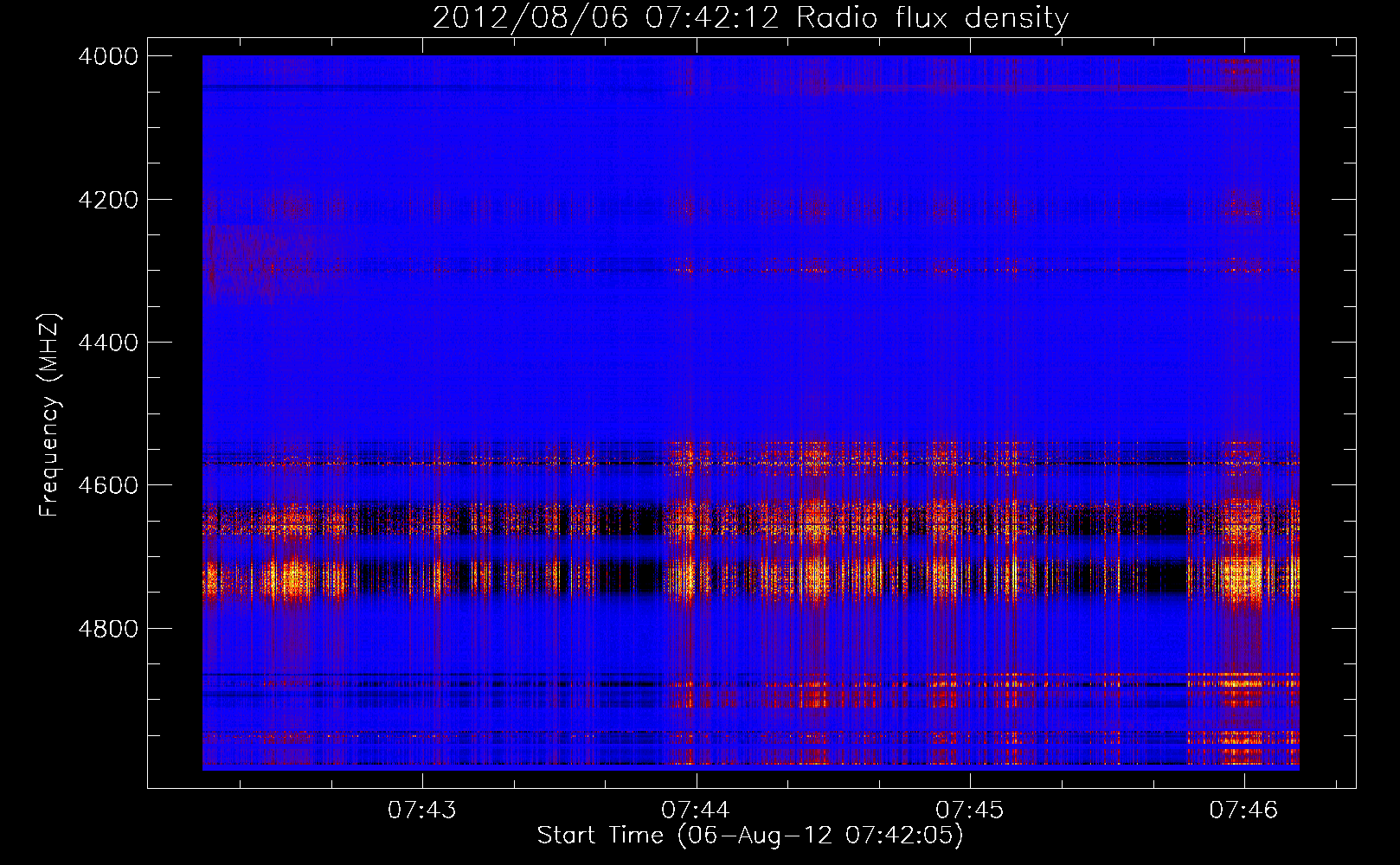Image resolution: width=1400 pixels, height=865 pixels.
Task: Click the plot title '2012/08/06 07:42:12 Radio flux density'
Action: (x=750, y=18)
